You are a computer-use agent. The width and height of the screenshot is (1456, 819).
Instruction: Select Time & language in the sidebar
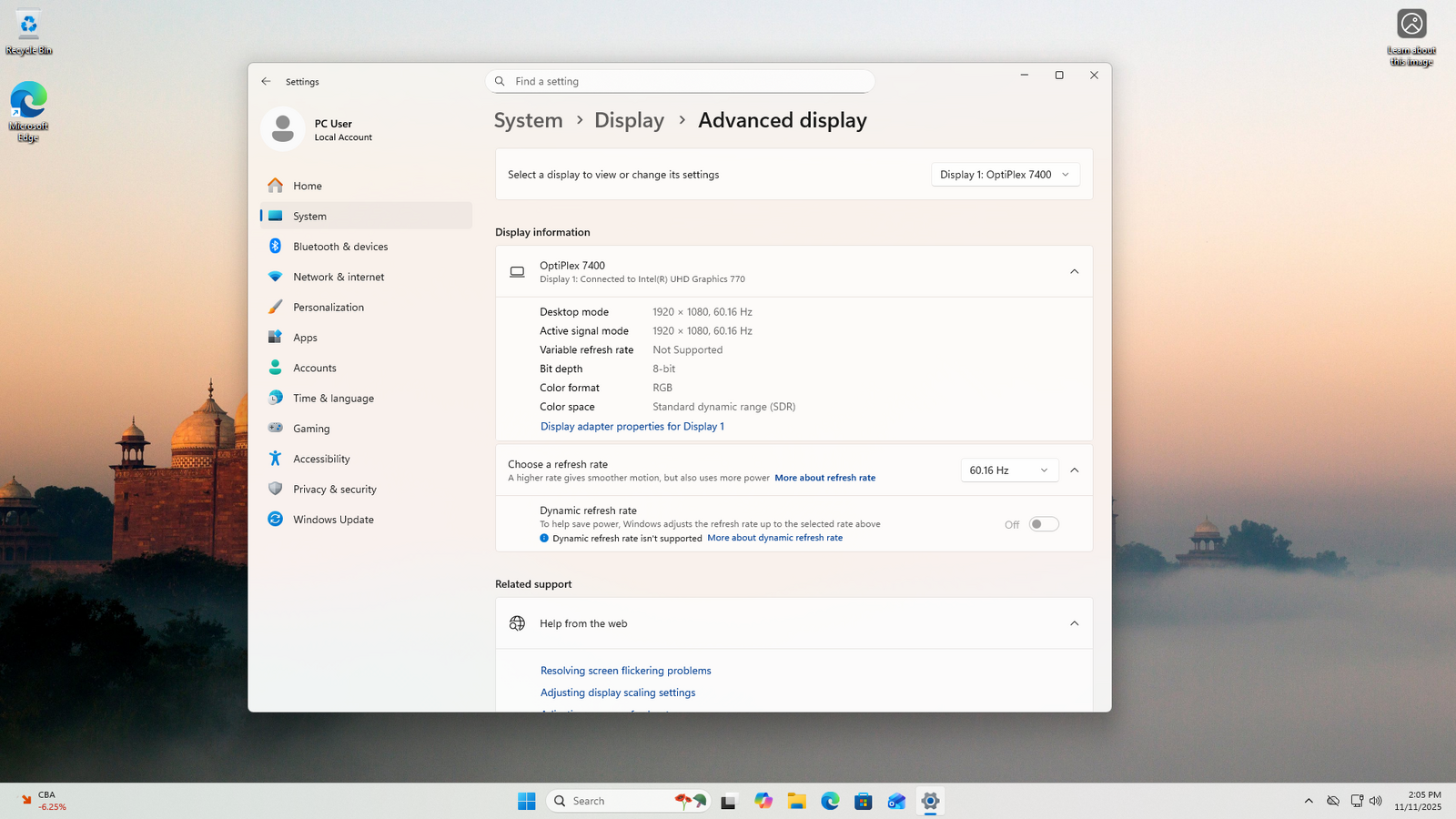tap(332, 399)
